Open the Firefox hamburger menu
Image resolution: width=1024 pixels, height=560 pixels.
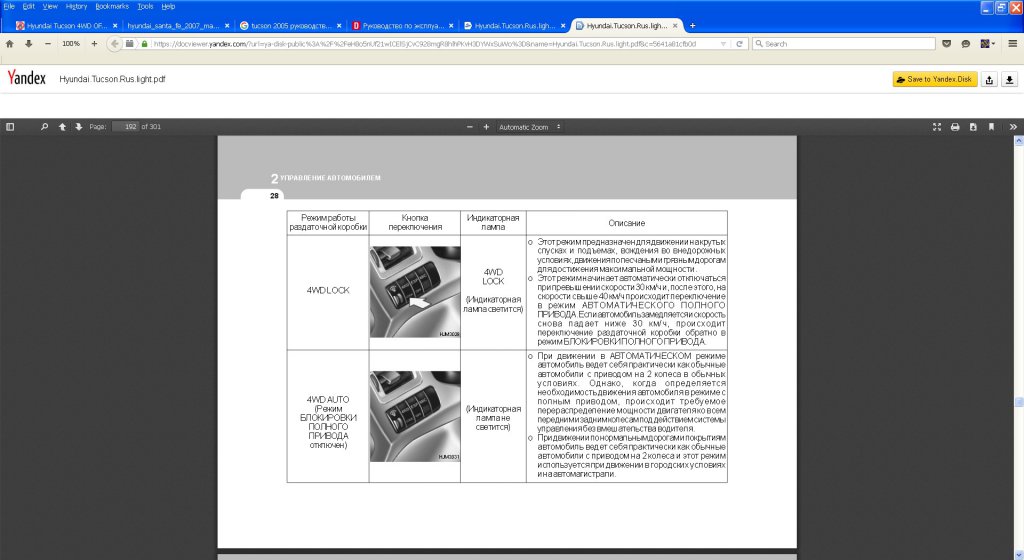(x=1012, y=44)
